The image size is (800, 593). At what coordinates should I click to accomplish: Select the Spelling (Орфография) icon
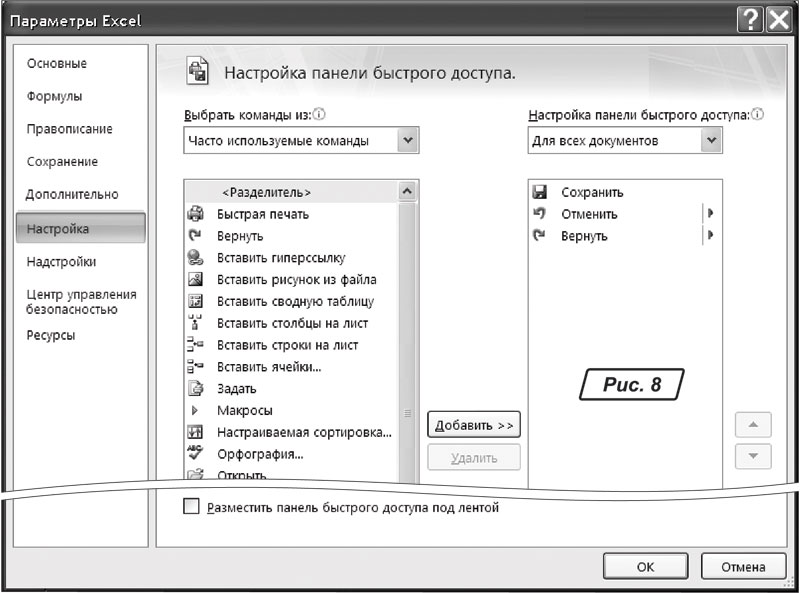click(196, 453)
